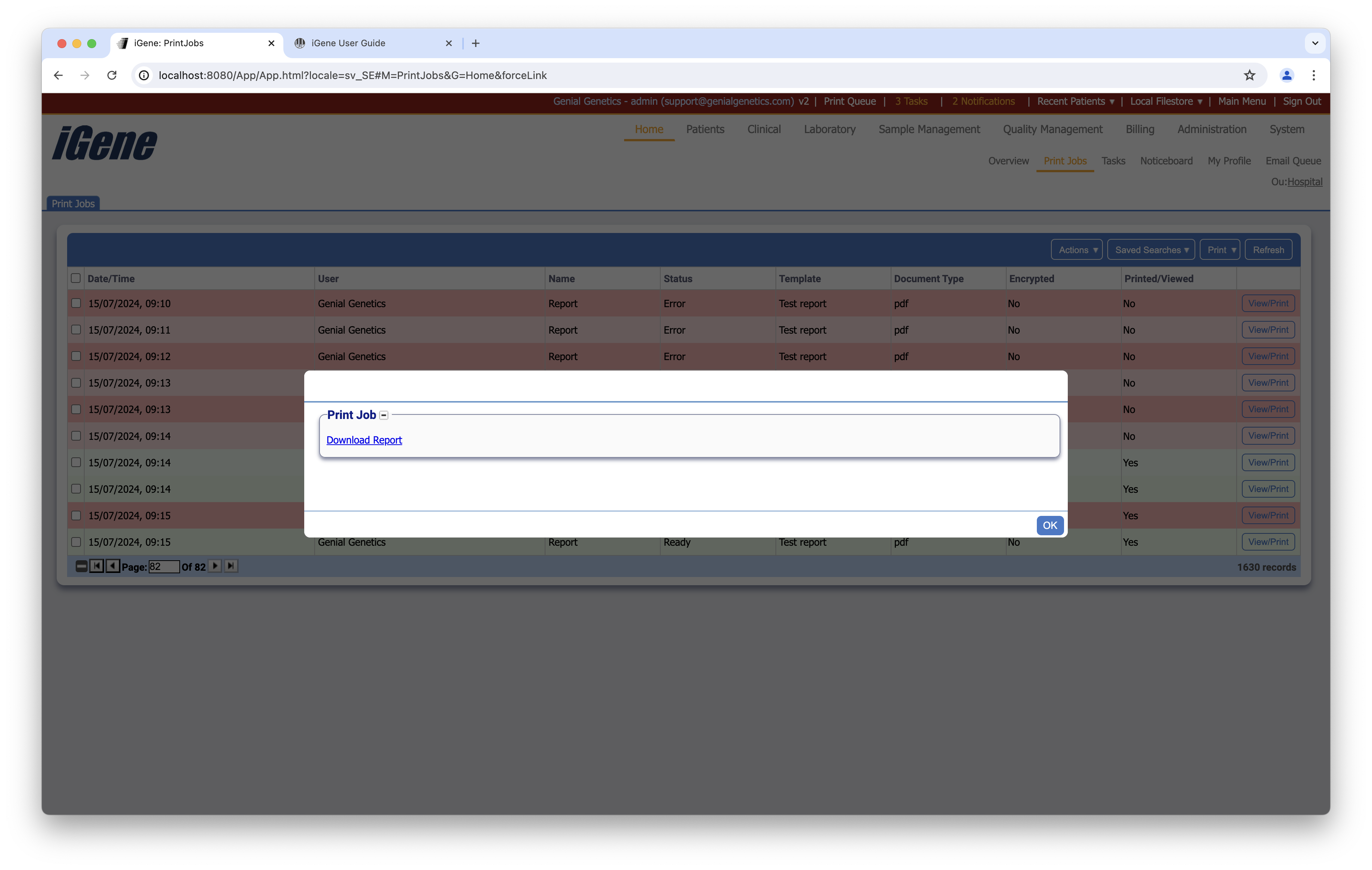
Task: Open the Email Queue submenu
Action: [x=1293, y=161]
